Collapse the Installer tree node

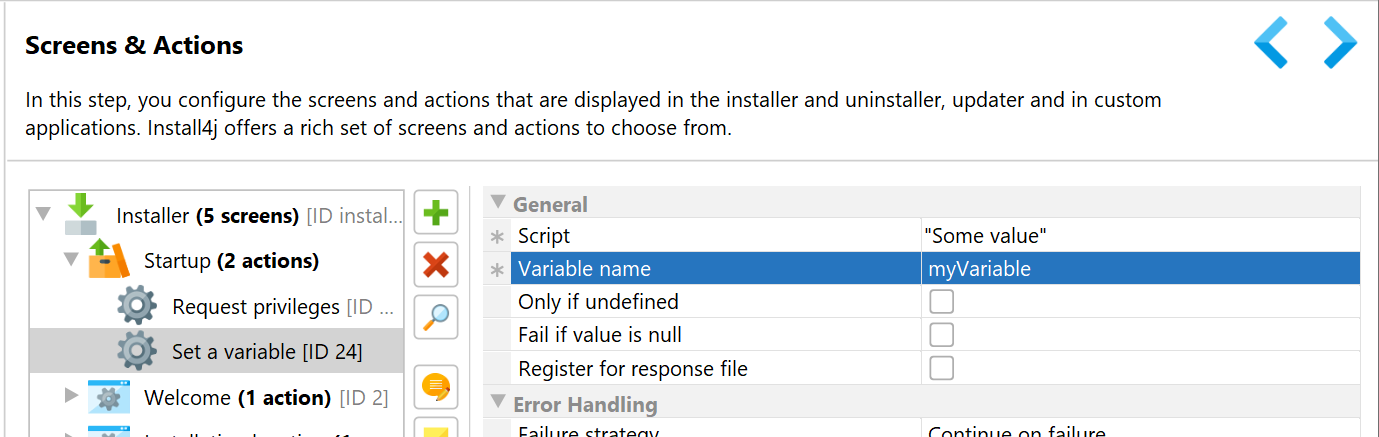coord(43,214)
